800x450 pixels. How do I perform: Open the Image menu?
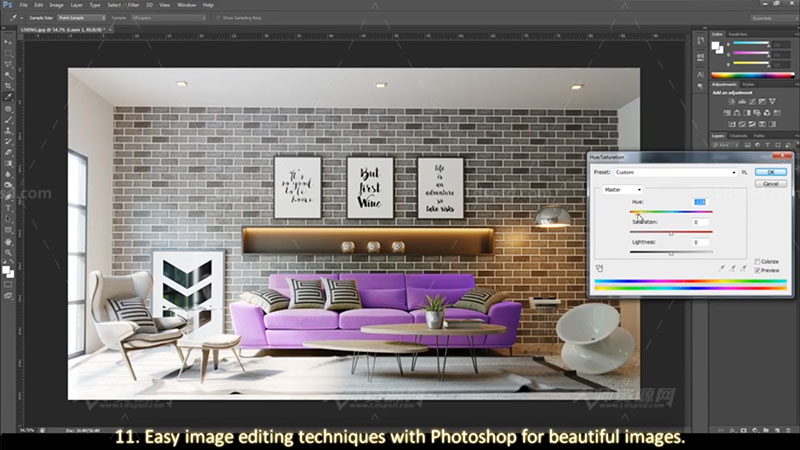click(56, 5)
